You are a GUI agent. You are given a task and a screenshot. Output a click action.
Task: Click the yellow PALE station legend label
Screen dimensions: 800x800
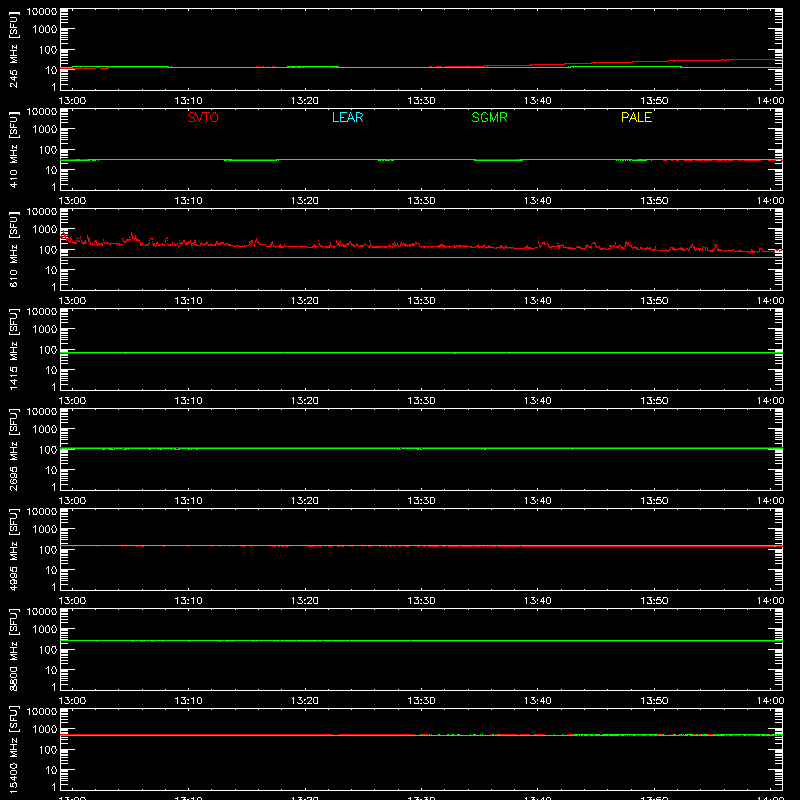(636, 117)
